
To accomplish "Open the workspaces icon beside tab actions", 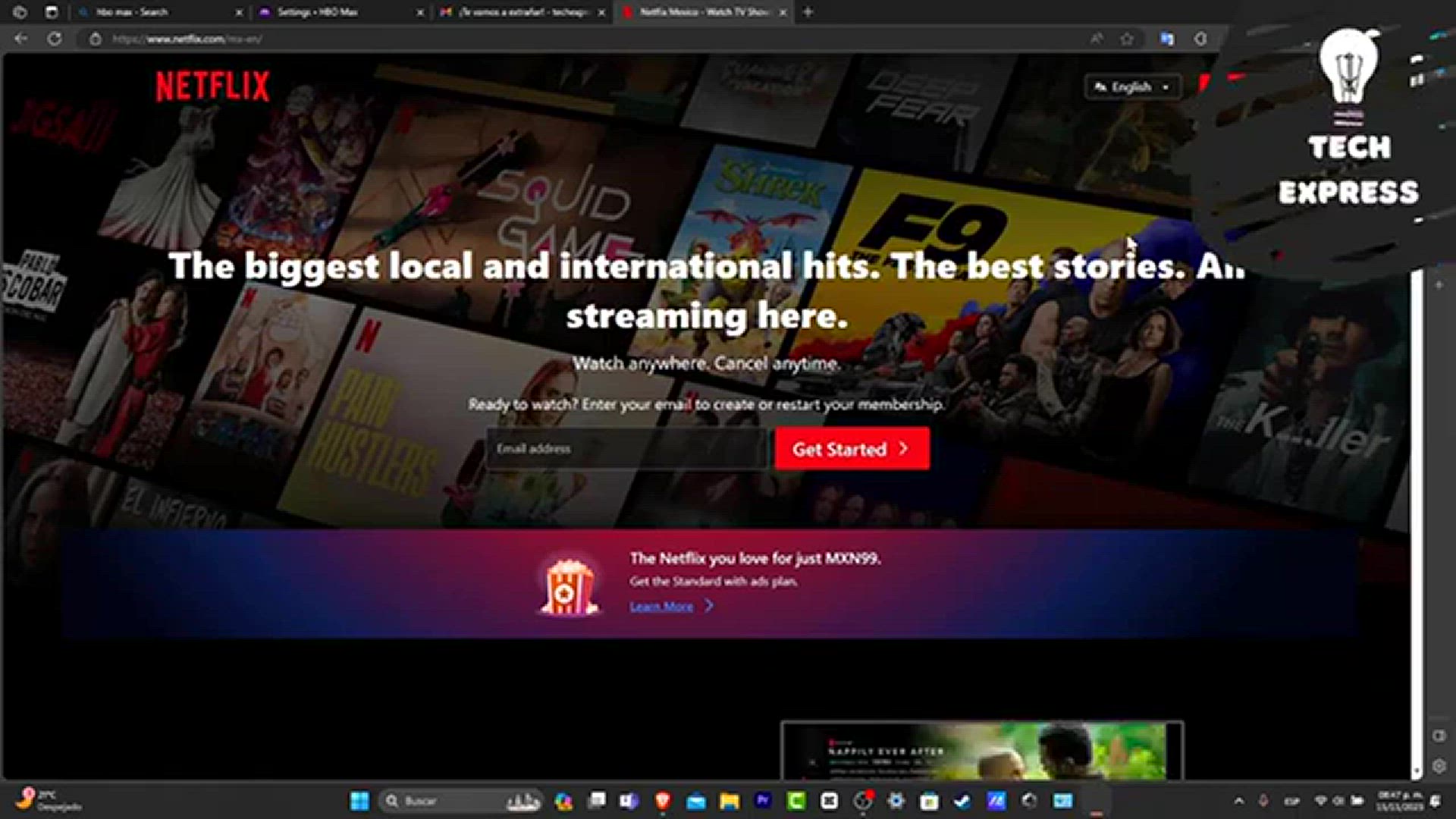I will tap(20, 12).
